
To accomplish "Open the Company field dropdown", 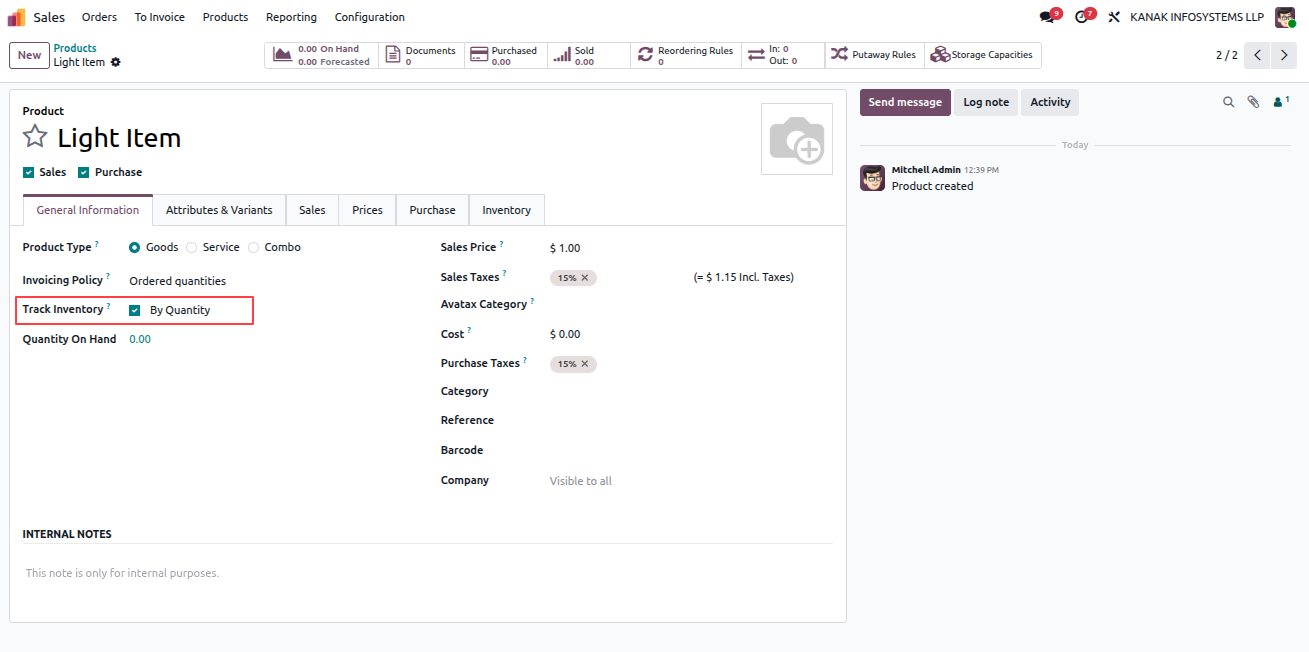I will [x=690, y=481].
